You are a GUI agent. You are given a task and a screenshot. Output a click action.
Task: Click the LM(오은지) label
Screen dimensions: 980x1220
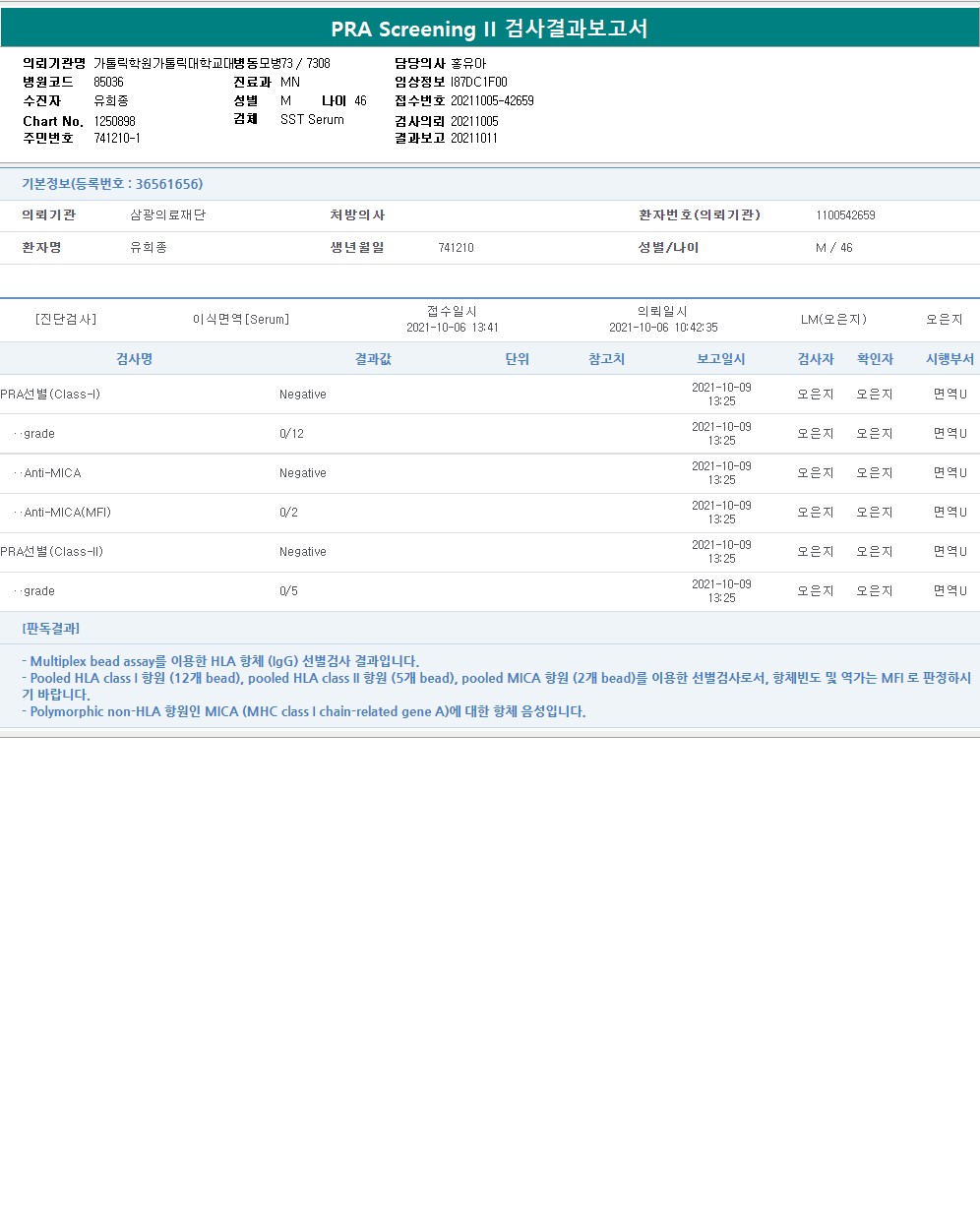pyautogui.click(x=833, y=320)
